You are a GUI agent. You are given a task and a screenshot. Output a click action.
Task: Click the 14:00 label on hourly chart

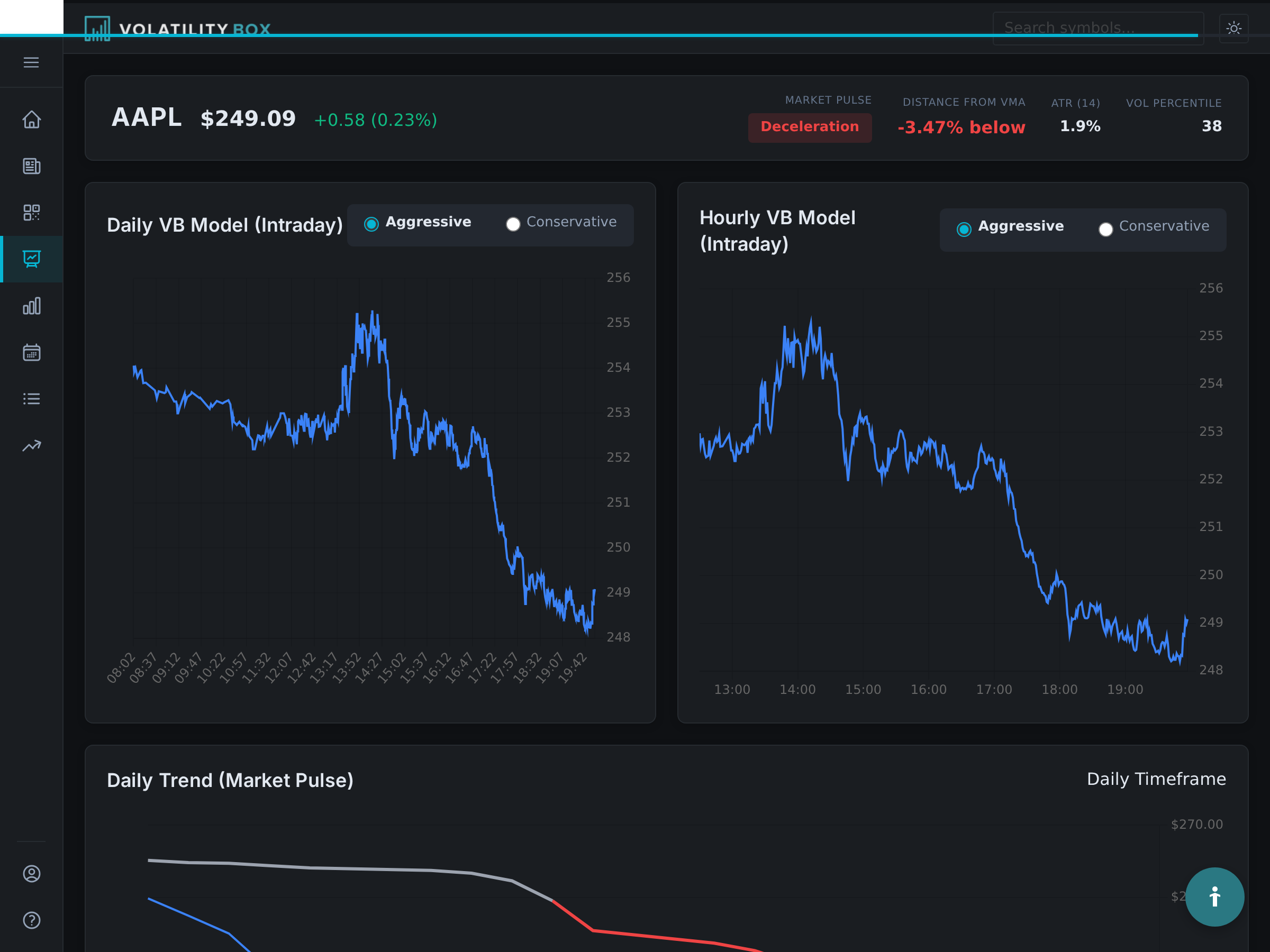tap(797, 689)
